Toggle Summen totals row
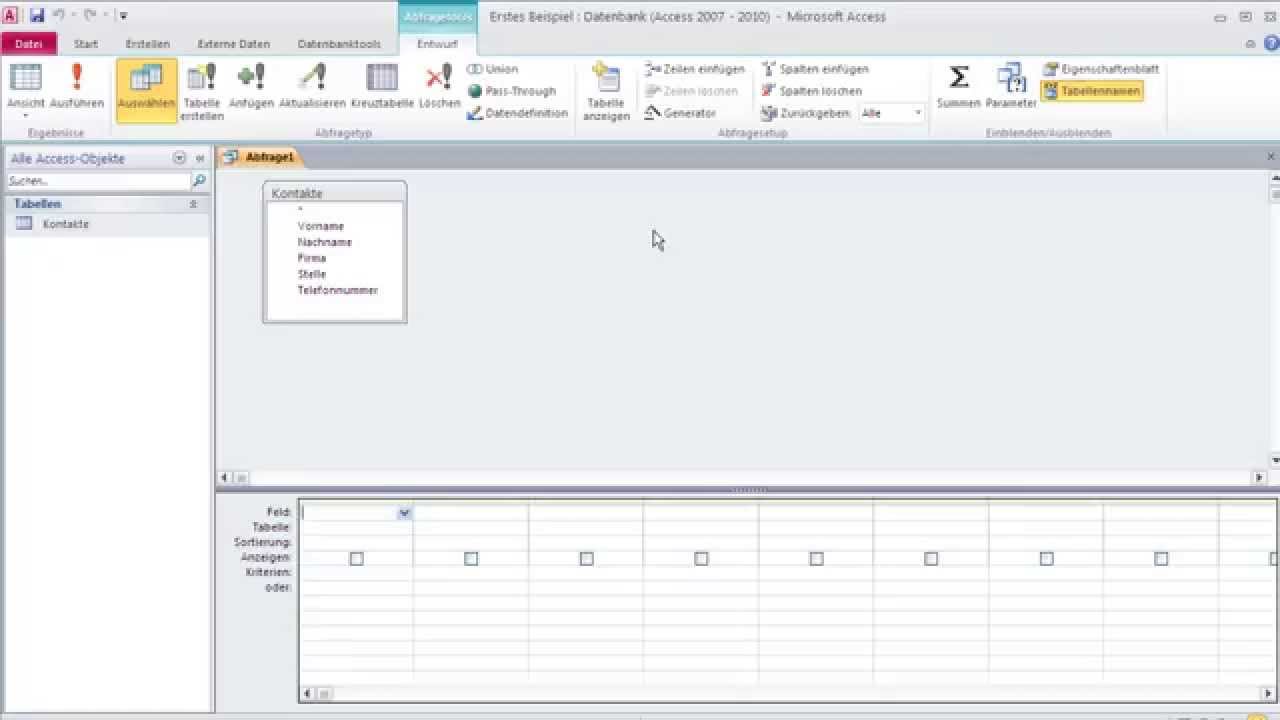The width and height of the screenshot is (1280, 720). click(x=958, y=86)
